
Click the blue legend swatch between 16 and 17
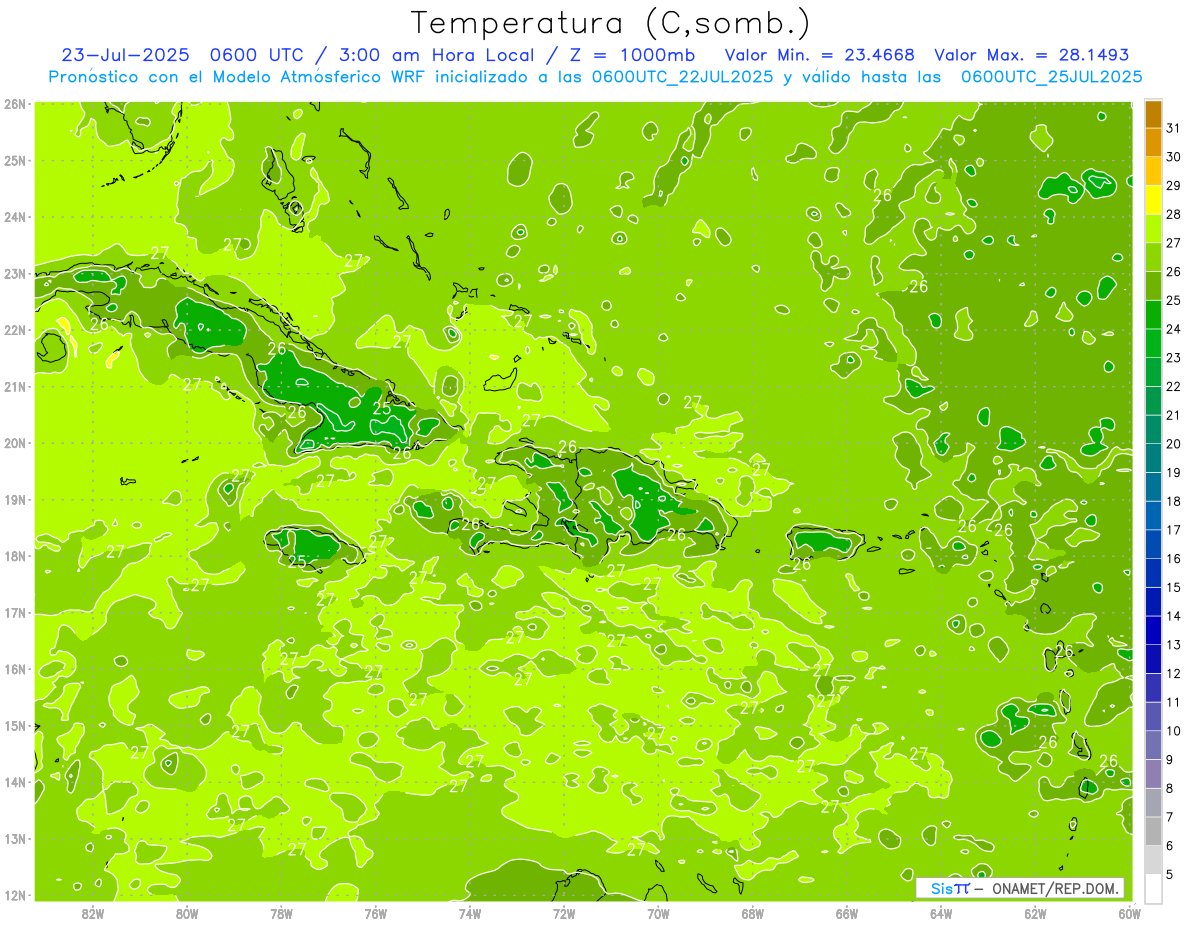(x=1154, y=544)
